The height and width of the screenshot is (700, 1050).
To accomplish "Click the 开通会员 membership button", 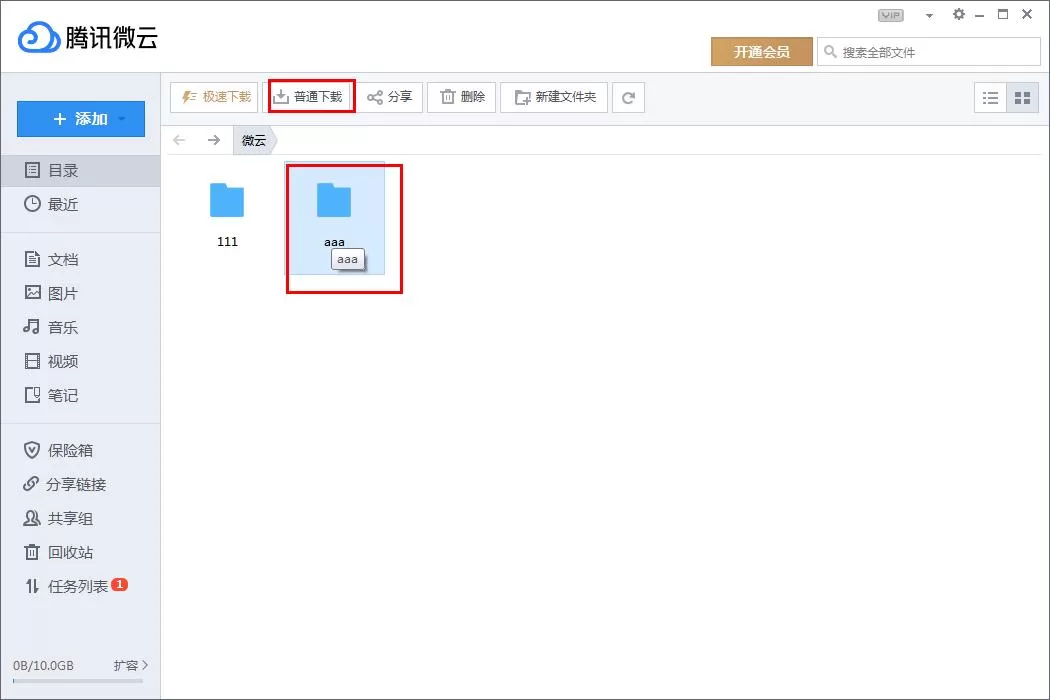I will 761,52.
